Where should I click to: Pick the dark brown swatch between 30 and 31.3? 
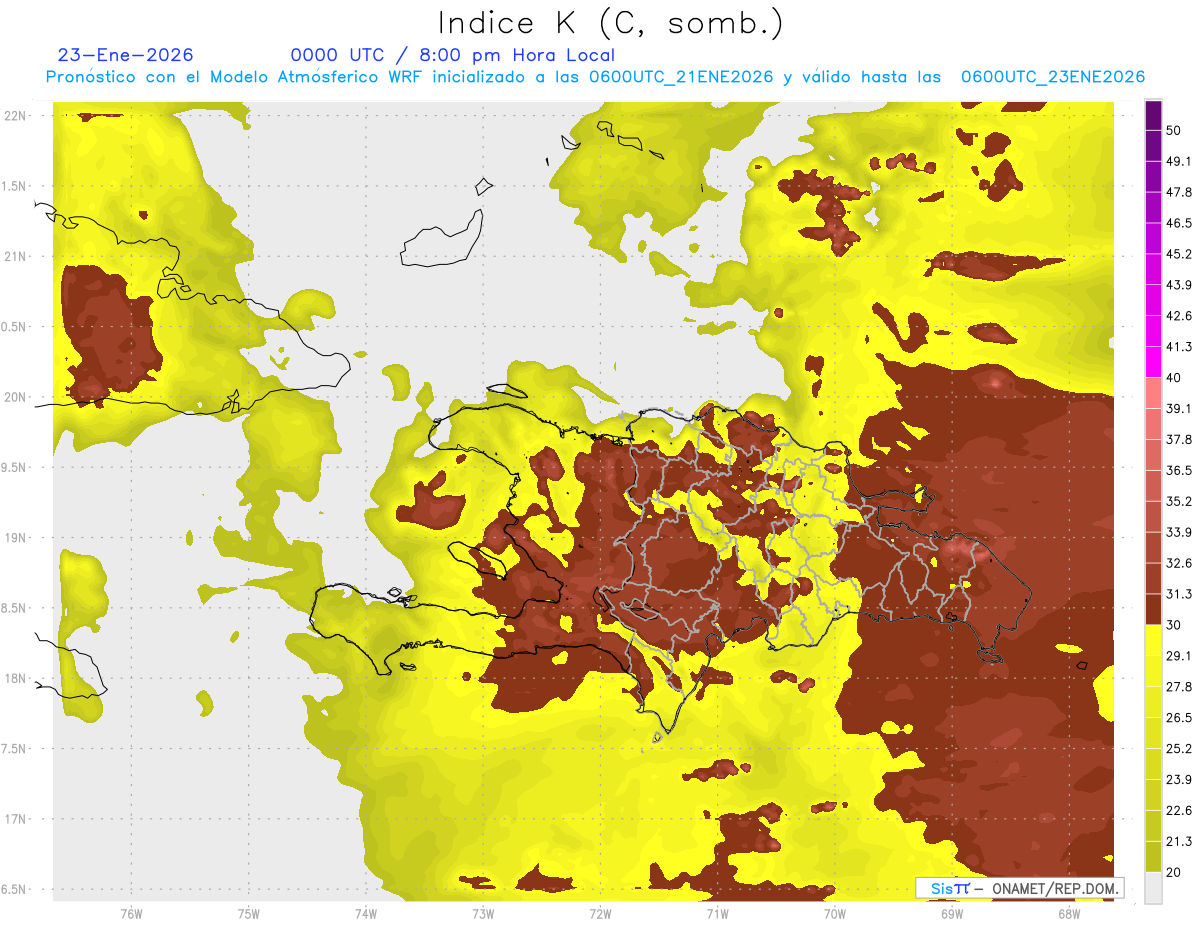[1154, 610]
